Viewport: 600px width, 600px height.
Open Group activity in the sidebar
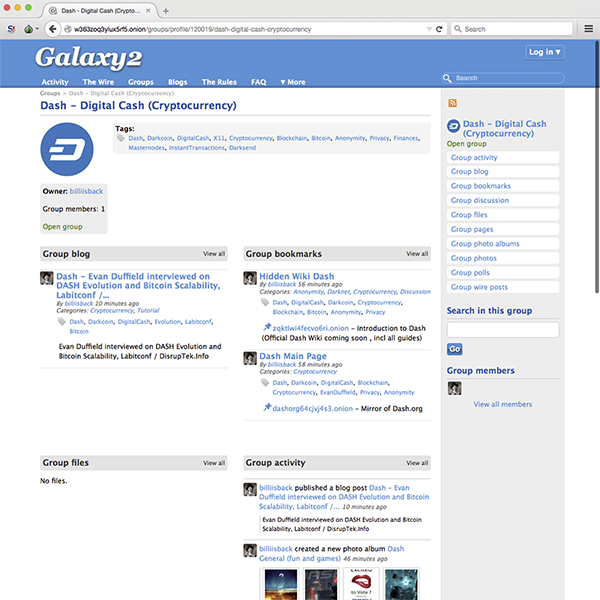tap(503, 158)
